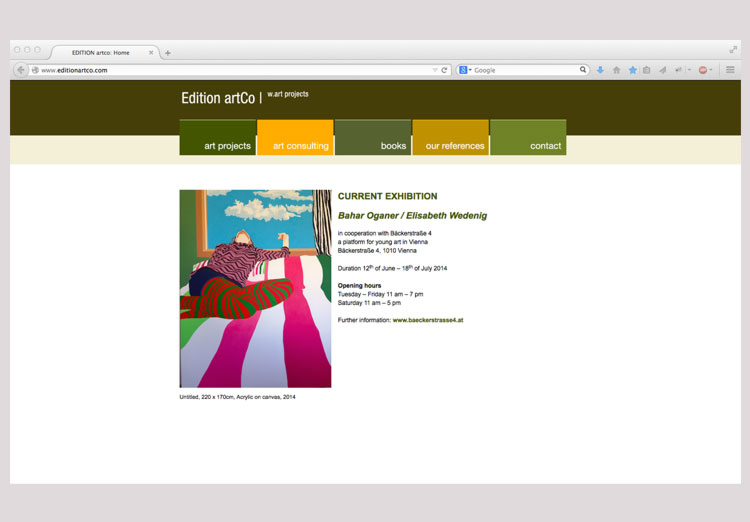Reload the page with the refresh icon
The image size is (750, 522).
444,70
